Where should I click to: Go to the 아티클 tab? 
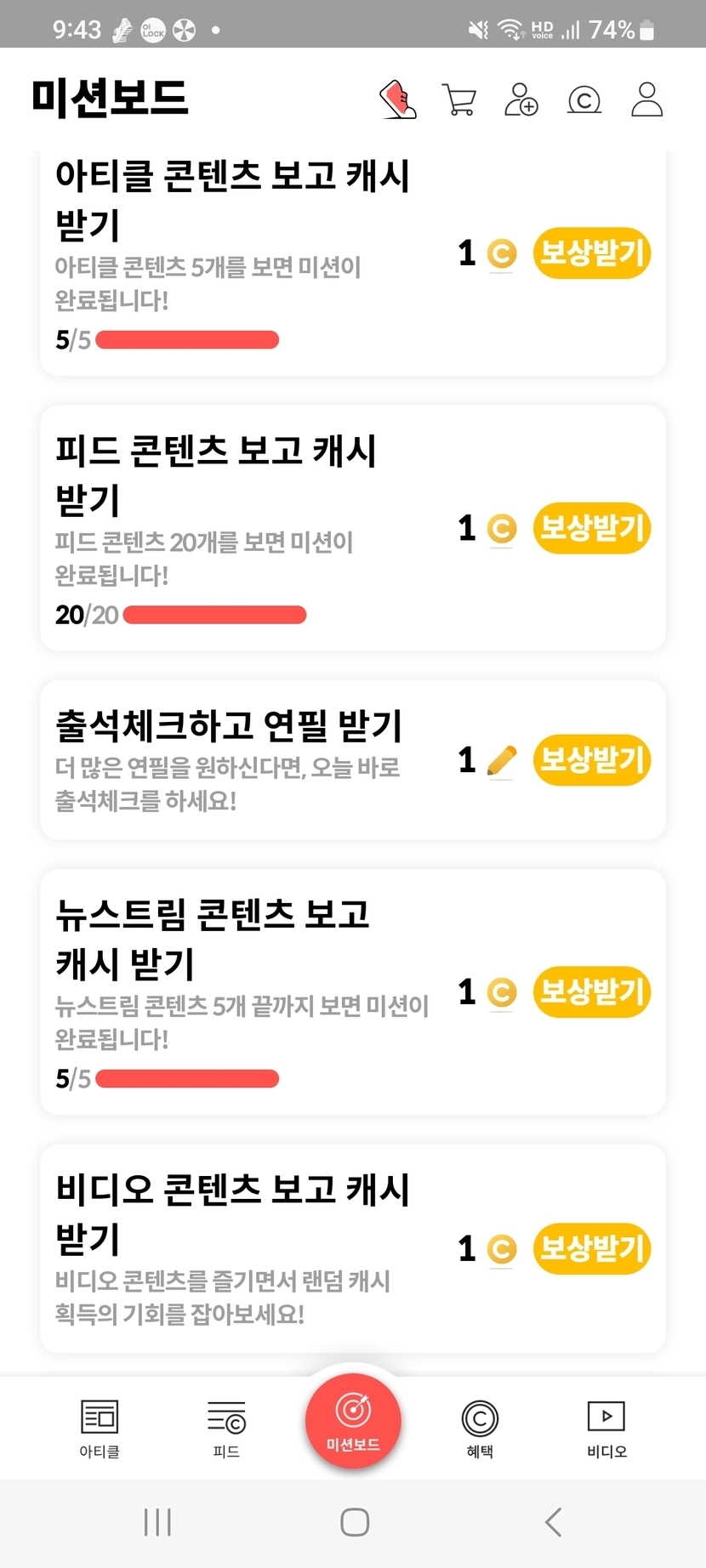click(x=100, y=1429)
